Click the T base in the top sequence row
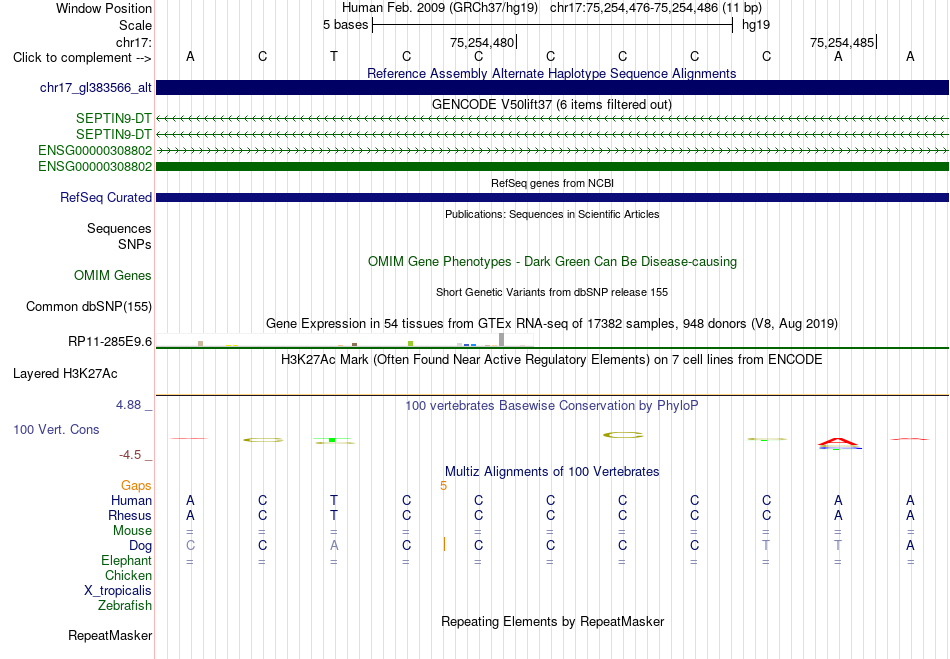 (x=334, y=56)
